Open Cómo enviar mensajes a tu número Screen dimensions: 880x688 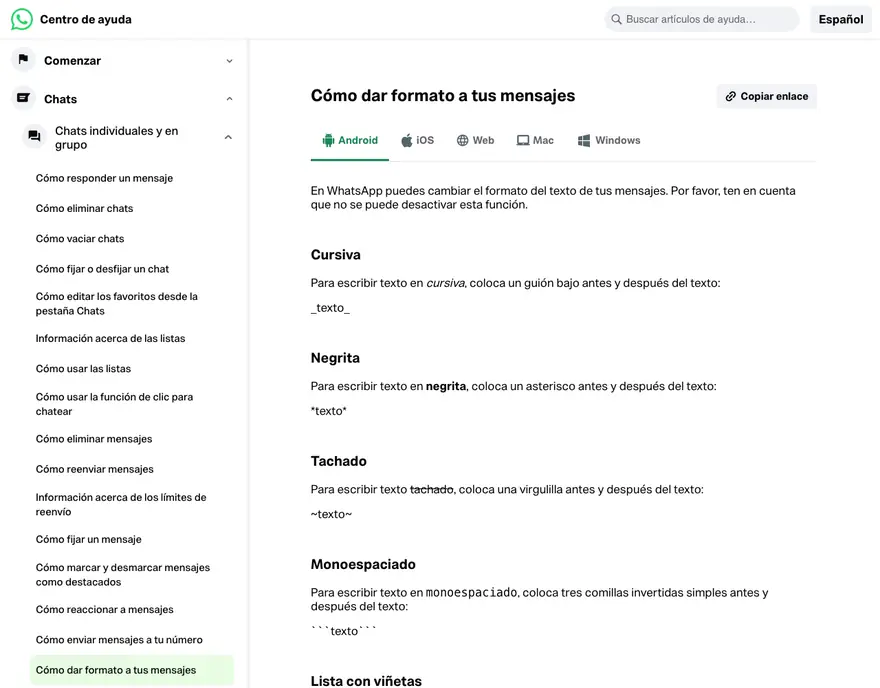pyautogui.click(x=119, y=640)
